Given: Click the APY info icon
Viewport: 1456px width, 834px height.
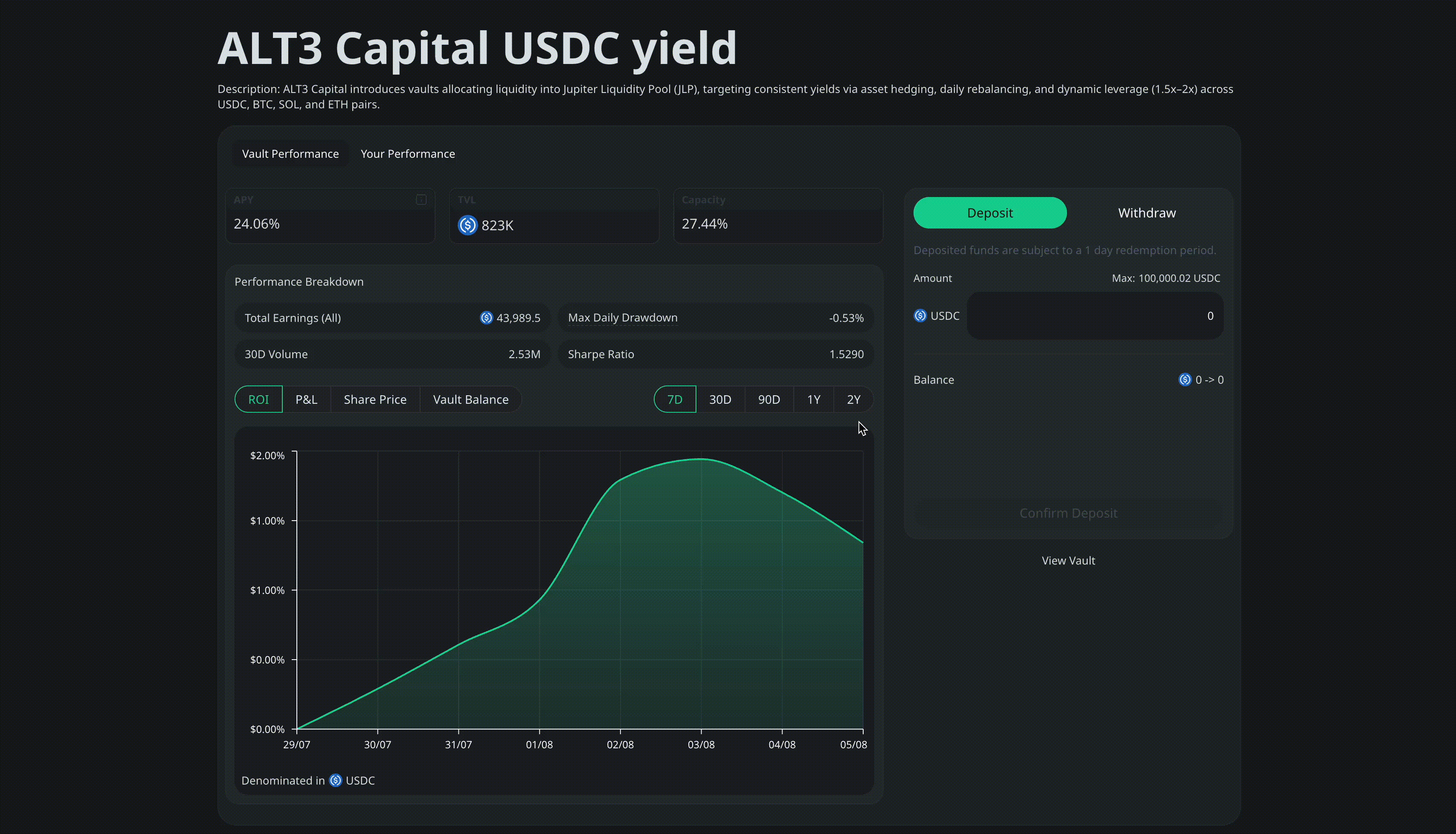Looking at the screenshot, I should point(421,200).
